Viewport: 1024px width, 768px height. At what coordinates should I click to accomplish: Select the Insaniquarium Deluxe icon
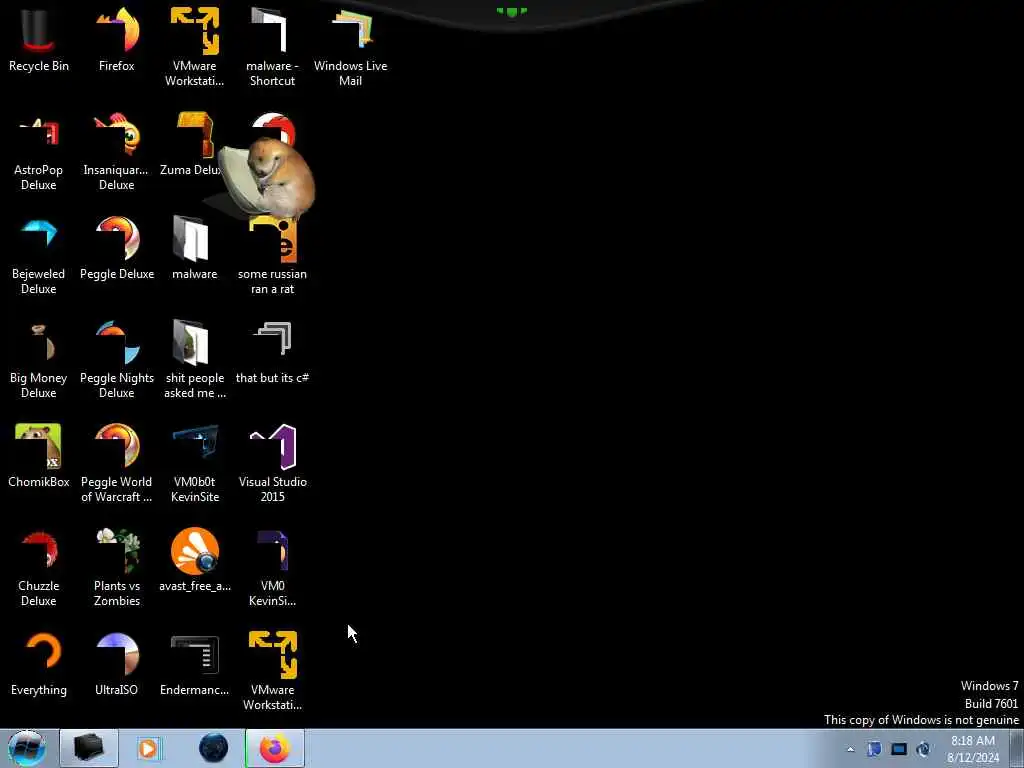pos(117,152)
